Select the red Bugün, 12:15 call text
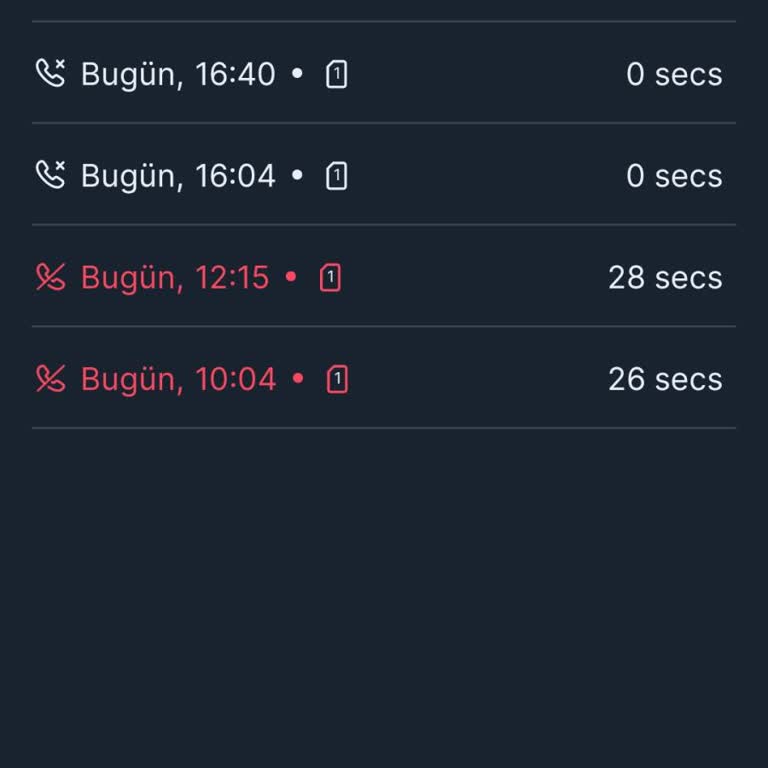Screen dimensions: 768x768 point(175,278)
